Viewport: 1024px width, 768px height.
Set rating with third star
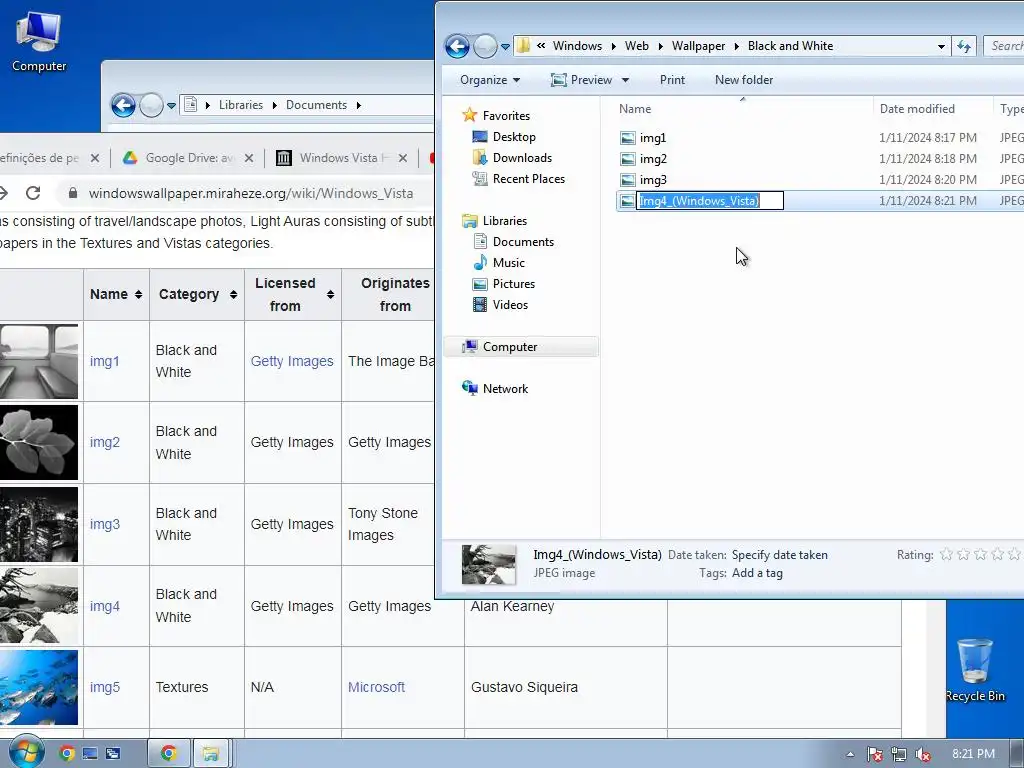980,554
